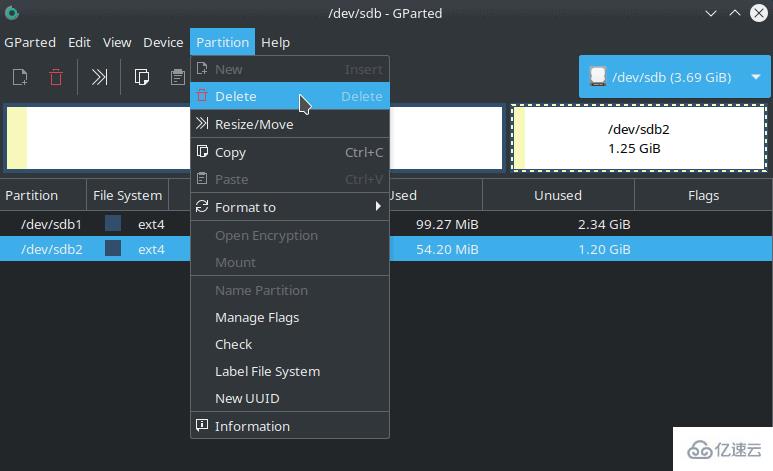Open partition Information menu entry
Screen dimensions: 773x471
pos(290,426)
